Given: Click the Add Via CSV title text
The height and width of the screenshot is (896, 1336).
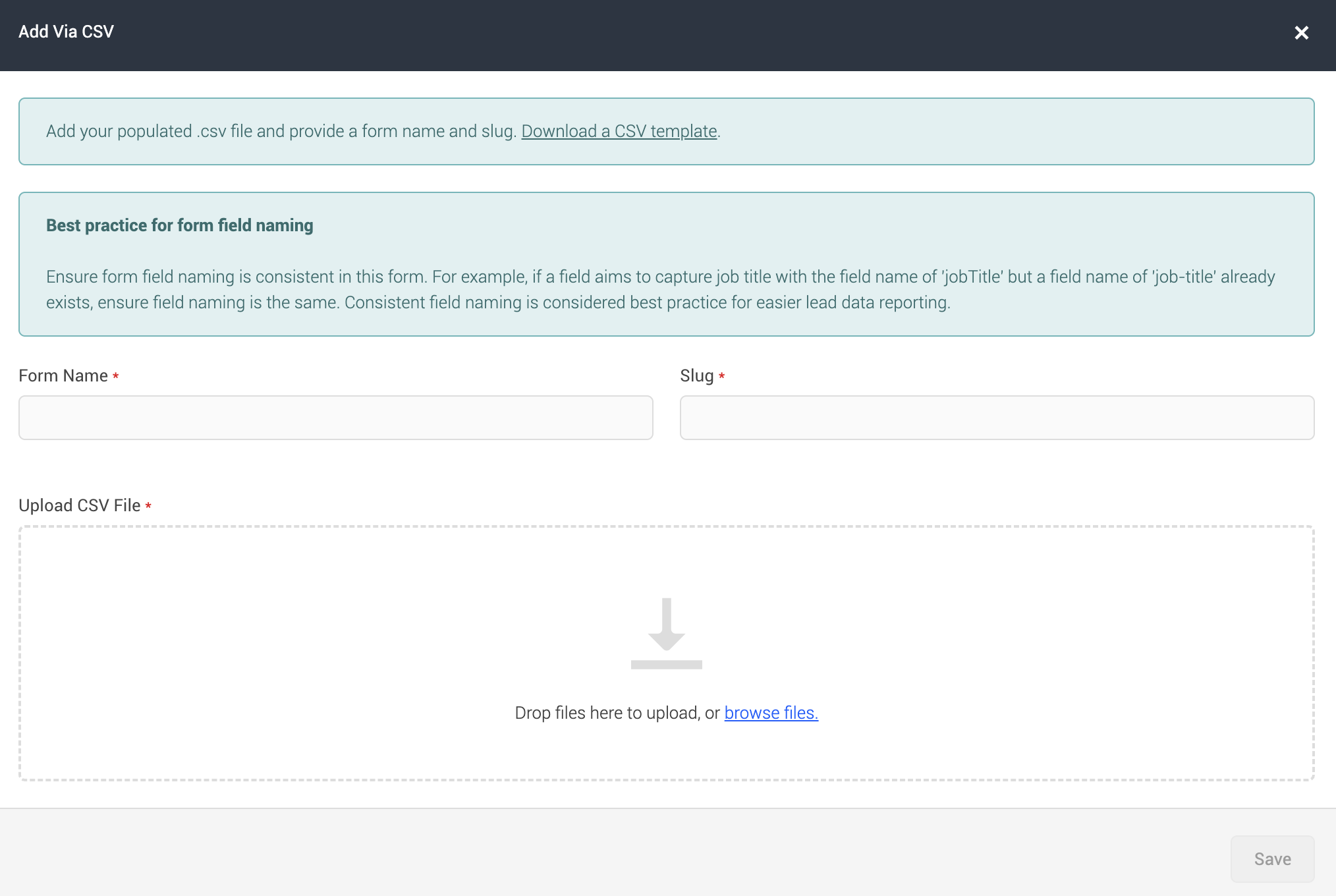Looking at the screenshot, I should pos(65,31).
